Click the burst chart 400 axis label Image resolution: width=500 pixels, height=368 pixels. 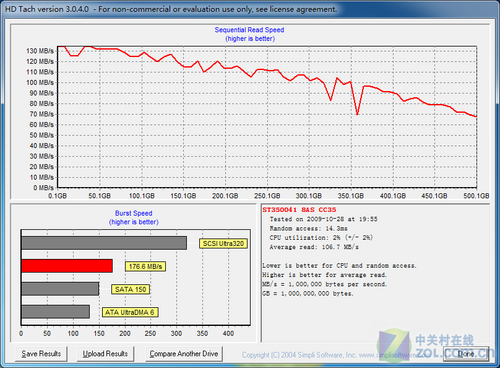coord(228,333)
